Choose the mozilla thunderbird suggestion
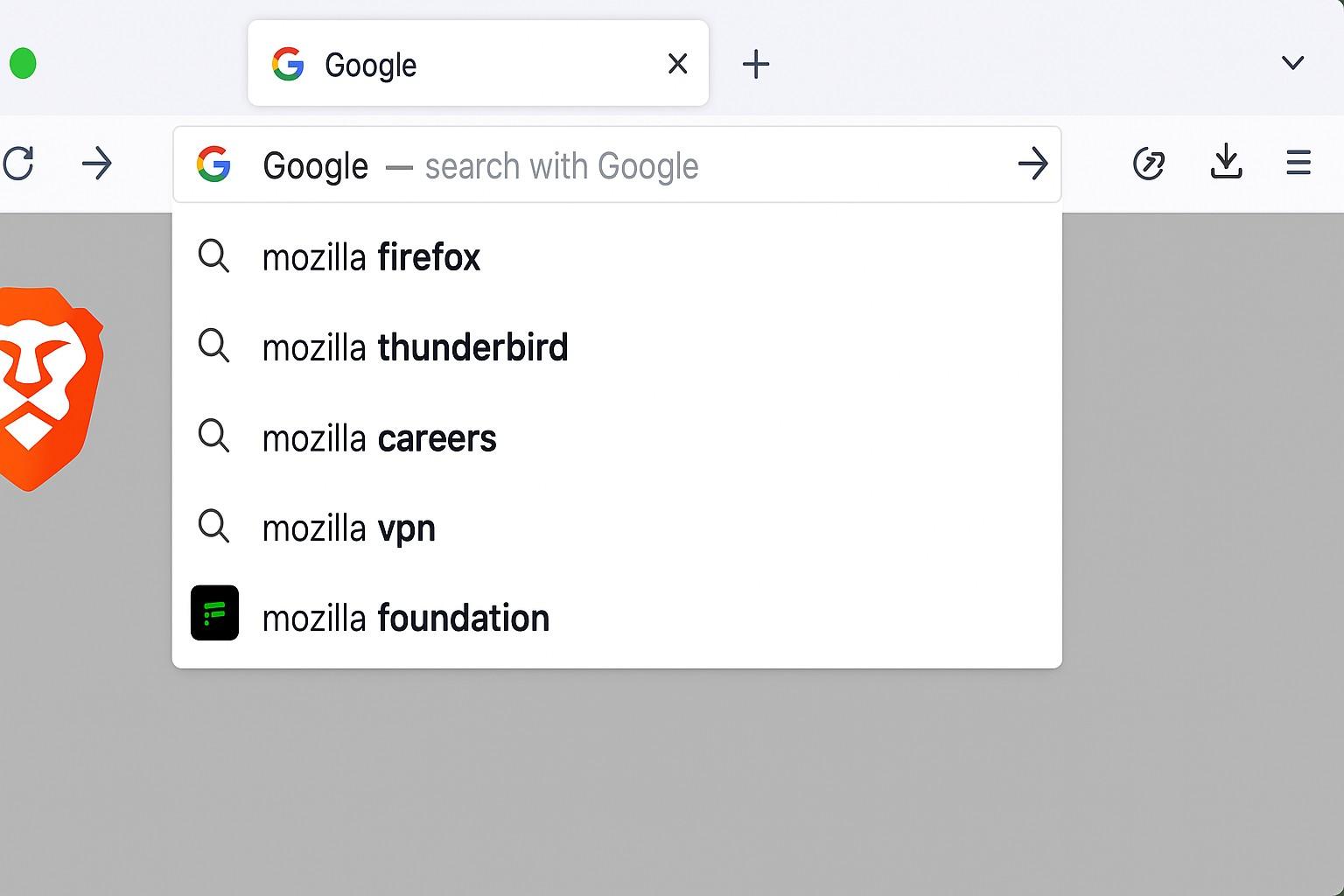Viewport: 1344px width, 896px height. pos(415,347)
